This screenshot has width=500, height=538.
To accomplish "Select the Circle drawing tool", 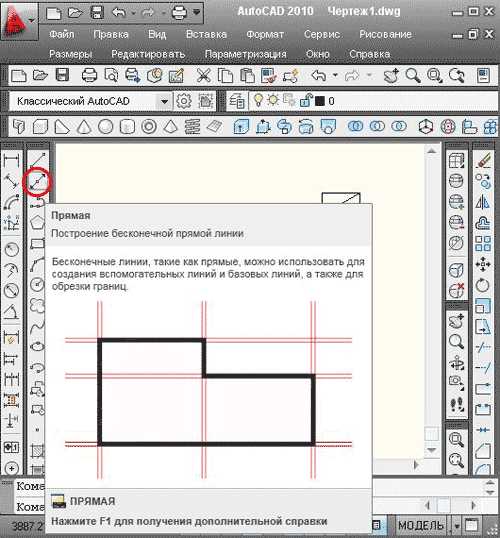I will tap(37, 284).
